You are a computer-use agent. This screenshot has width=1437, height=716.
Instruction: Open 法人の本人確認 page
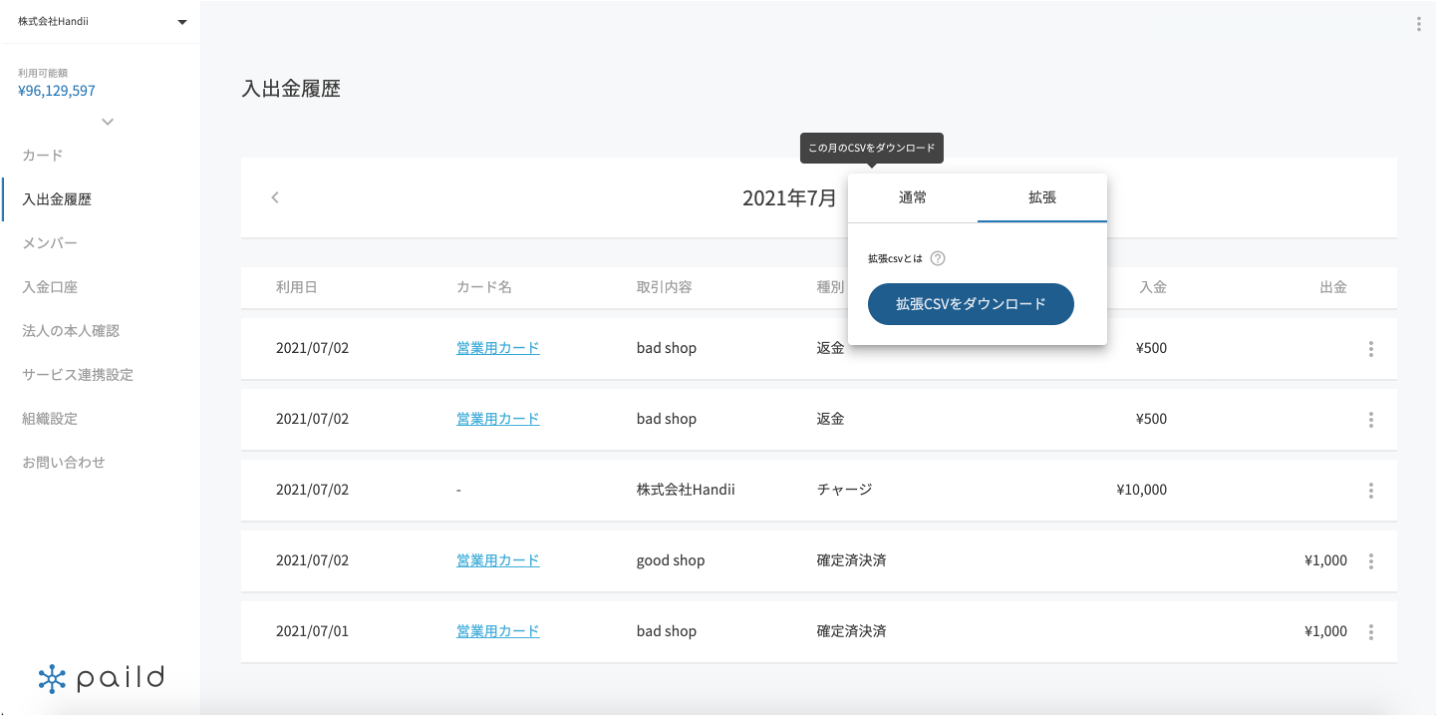[x=71, y=330]
